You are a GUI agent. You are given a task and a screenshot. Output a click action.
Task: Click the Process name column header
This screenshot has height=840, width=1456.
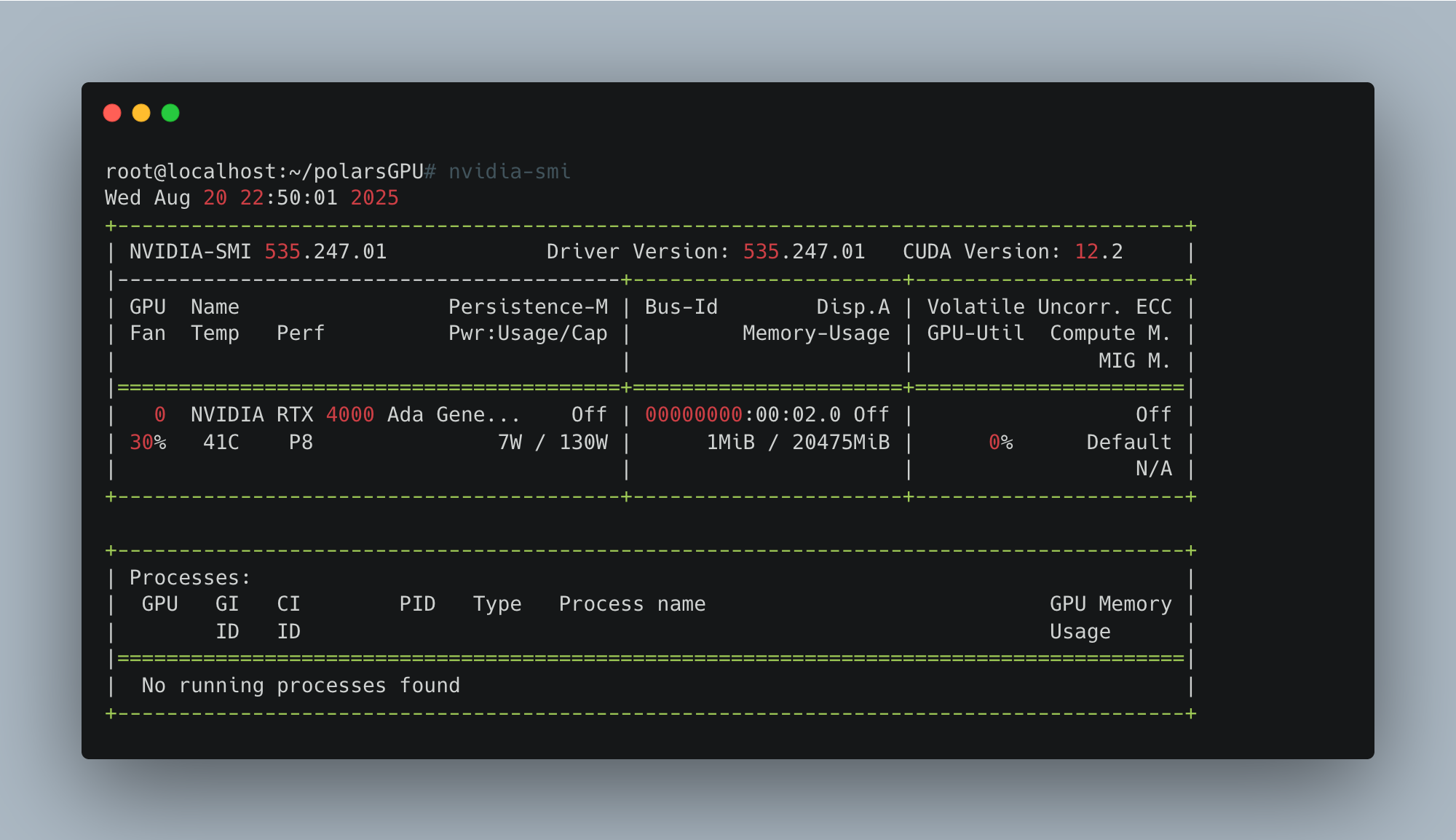coord(632,604)
